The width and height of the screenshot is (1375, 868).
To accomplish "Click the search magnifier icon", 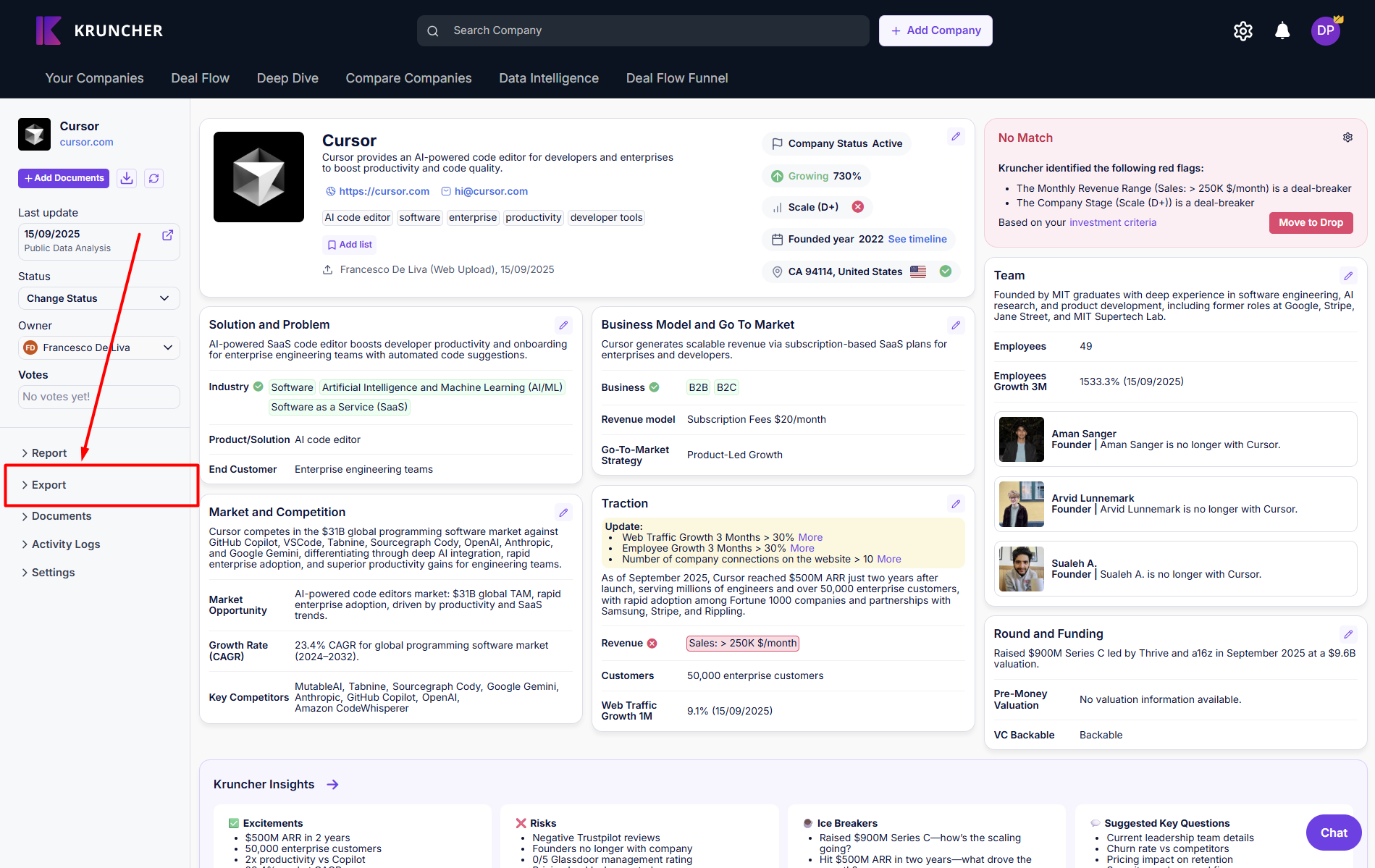I will pos(433,31).
